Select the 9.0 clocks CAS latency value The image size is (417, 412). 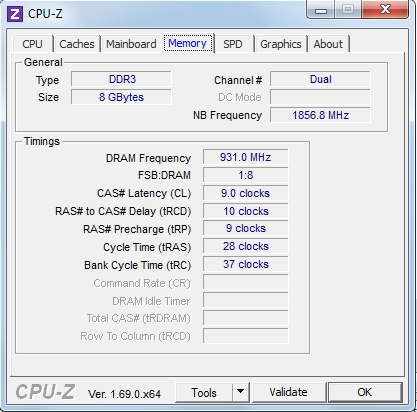(246, 193)
